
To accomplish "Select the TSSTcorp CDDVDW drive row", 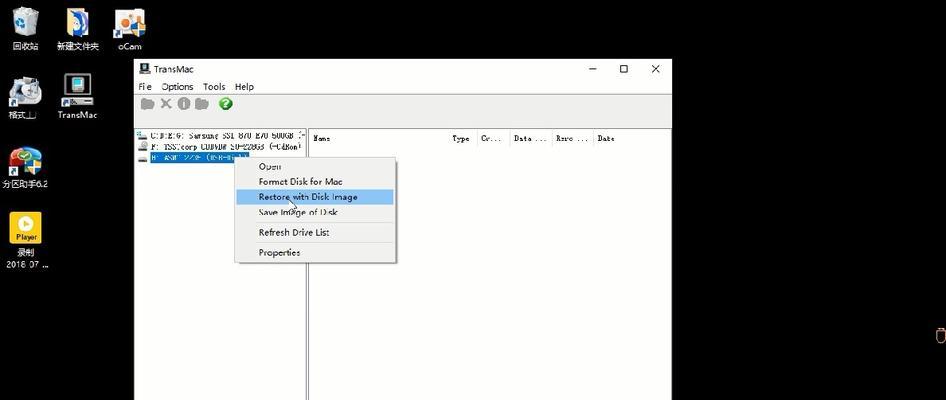I will 220,147.
